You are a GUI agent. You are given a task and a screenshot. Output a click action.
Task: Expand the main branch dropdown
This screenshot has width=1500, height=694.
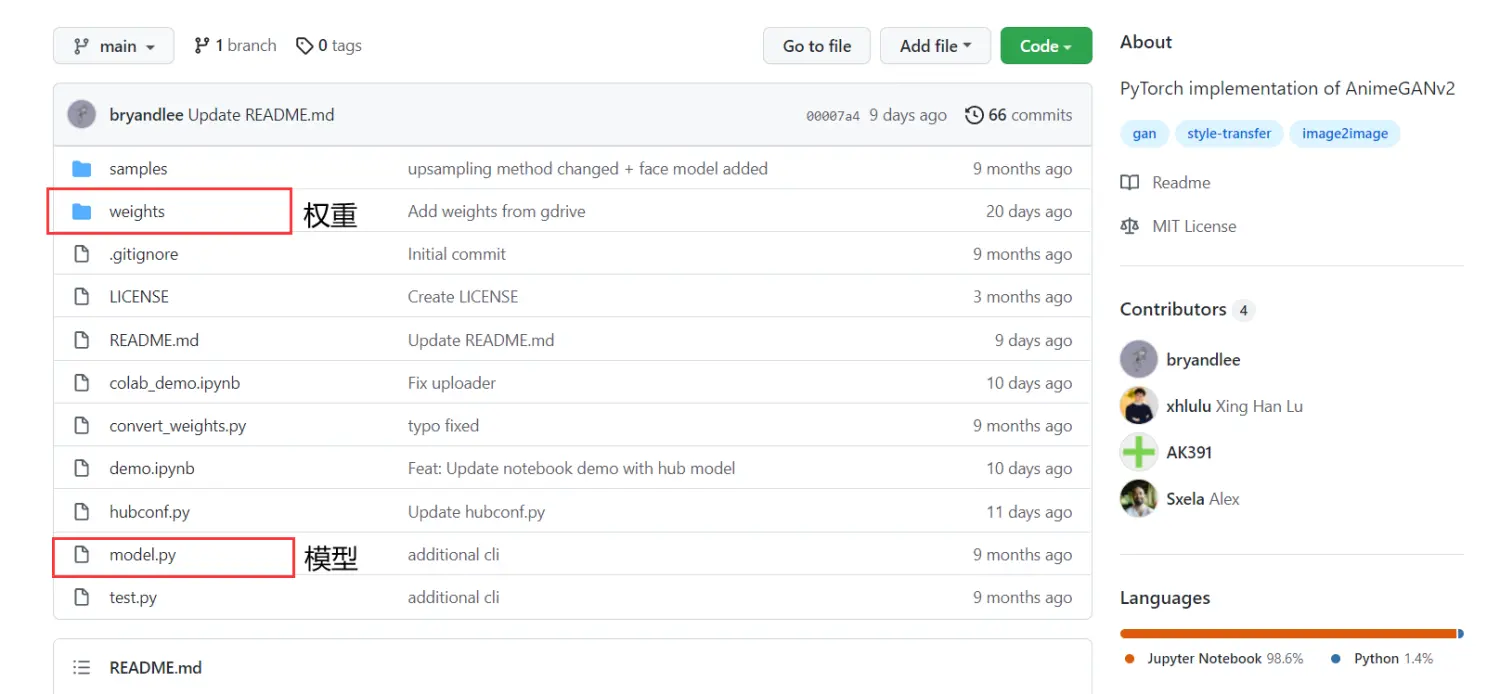113,46
